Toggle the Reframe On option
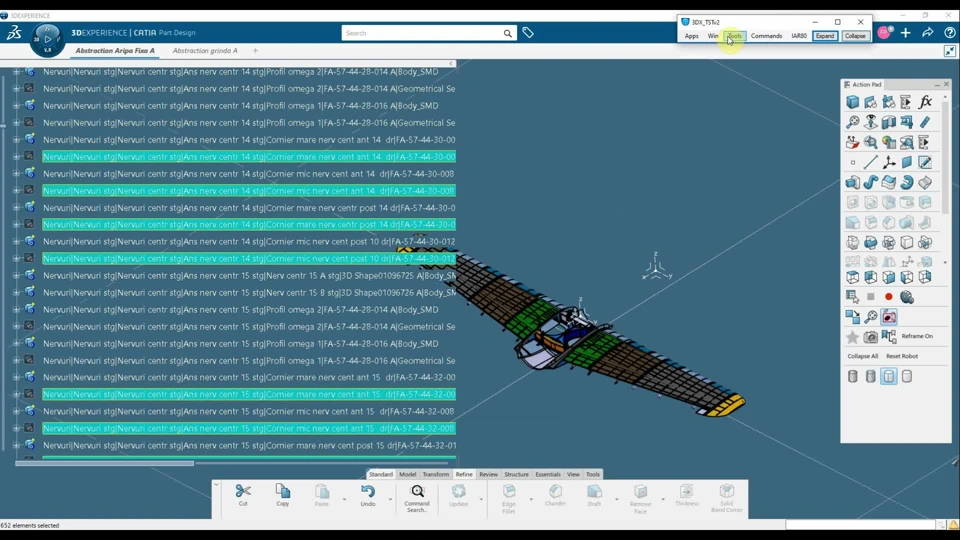The width and height of the screenshot is (960, 540). coord(917,336)
